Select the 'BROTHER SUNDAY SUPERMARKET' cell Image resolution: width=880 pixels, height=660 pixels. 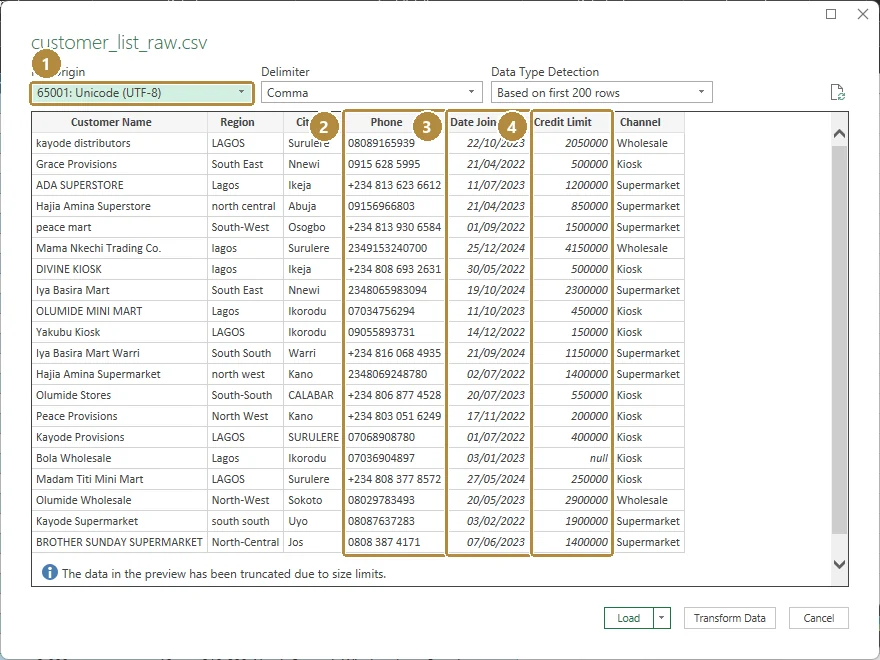click(x=120, y=542)
